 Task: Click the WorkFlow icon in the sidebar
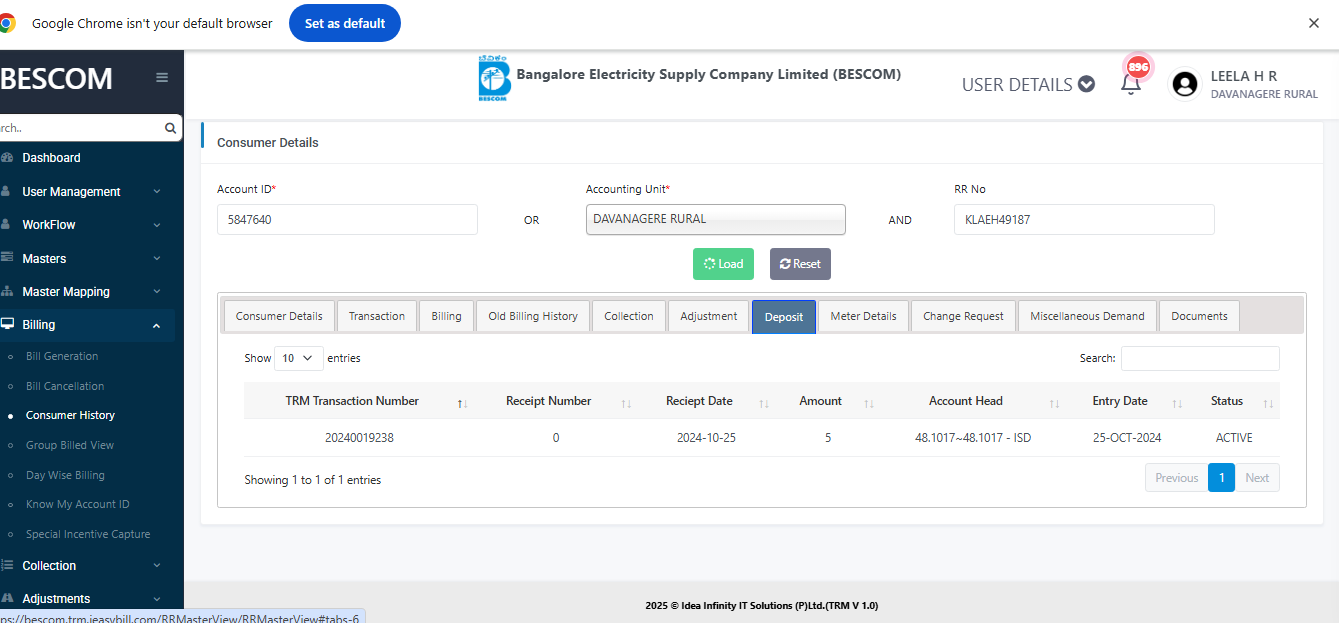[6, 225]
